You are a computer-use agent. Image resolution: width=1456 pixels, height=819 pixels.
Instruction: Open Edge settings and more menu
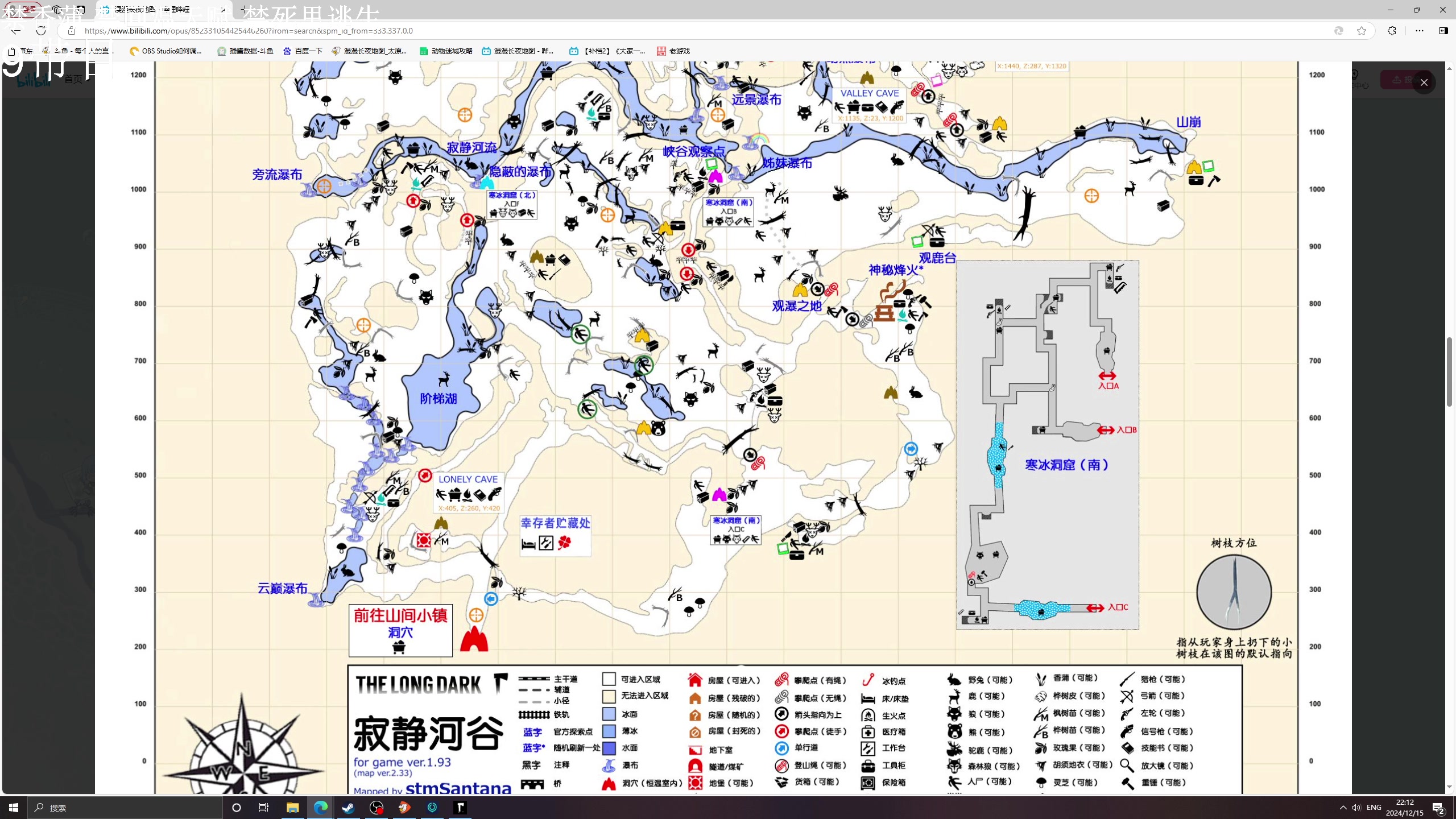coord(1419,31)
